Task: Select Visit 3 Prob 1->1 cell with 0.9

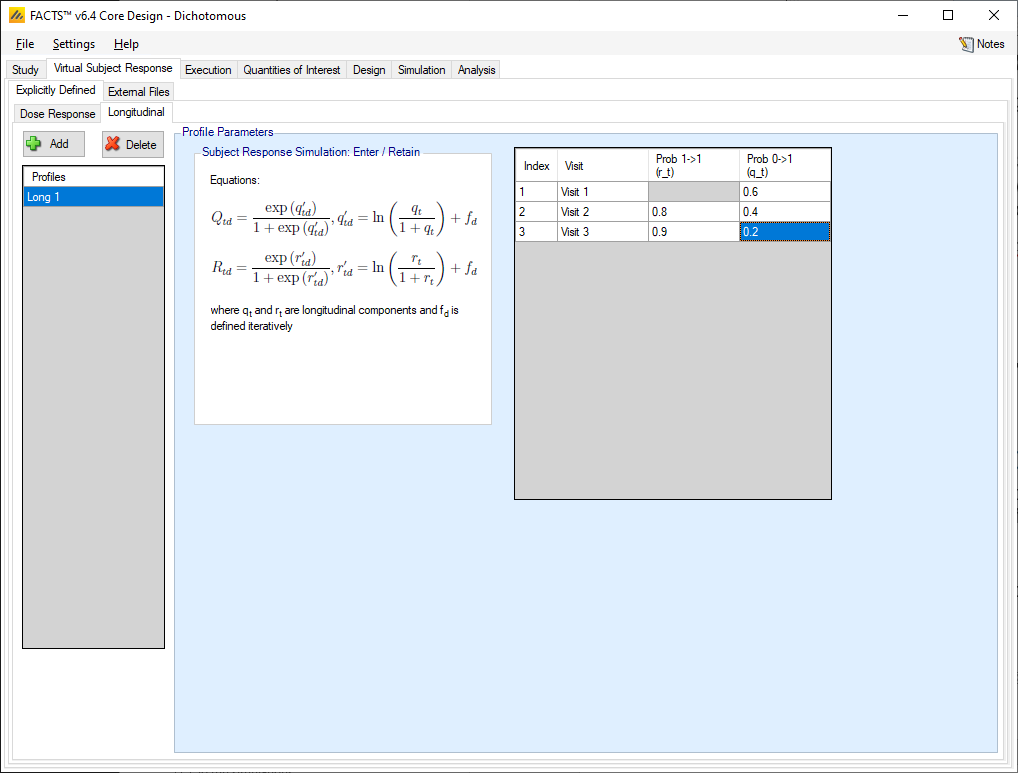Action: [693, 232]
